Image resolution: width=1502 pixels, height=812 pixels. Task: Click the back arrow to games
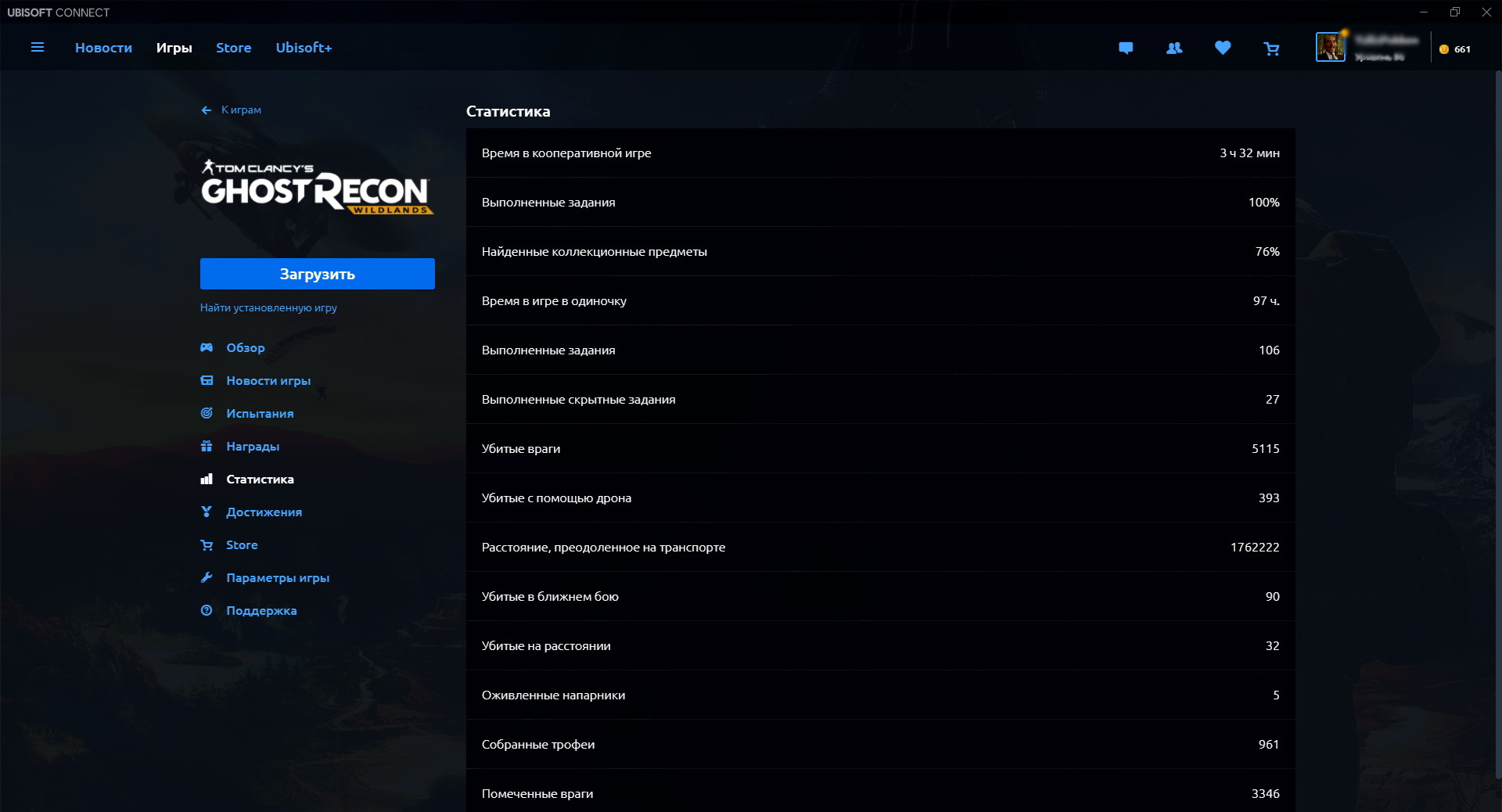207,110
